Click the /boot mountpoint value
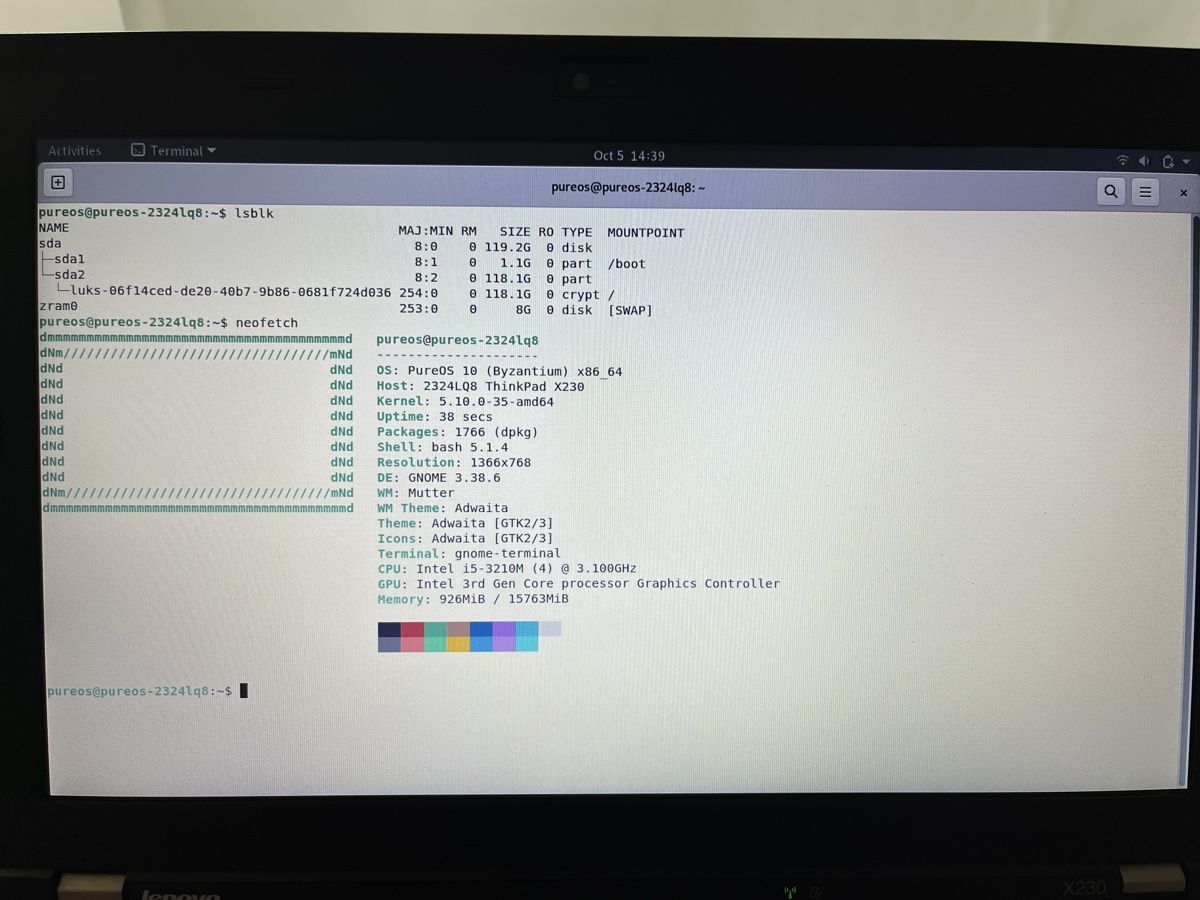1200x900 pixels. pos(627,264)
